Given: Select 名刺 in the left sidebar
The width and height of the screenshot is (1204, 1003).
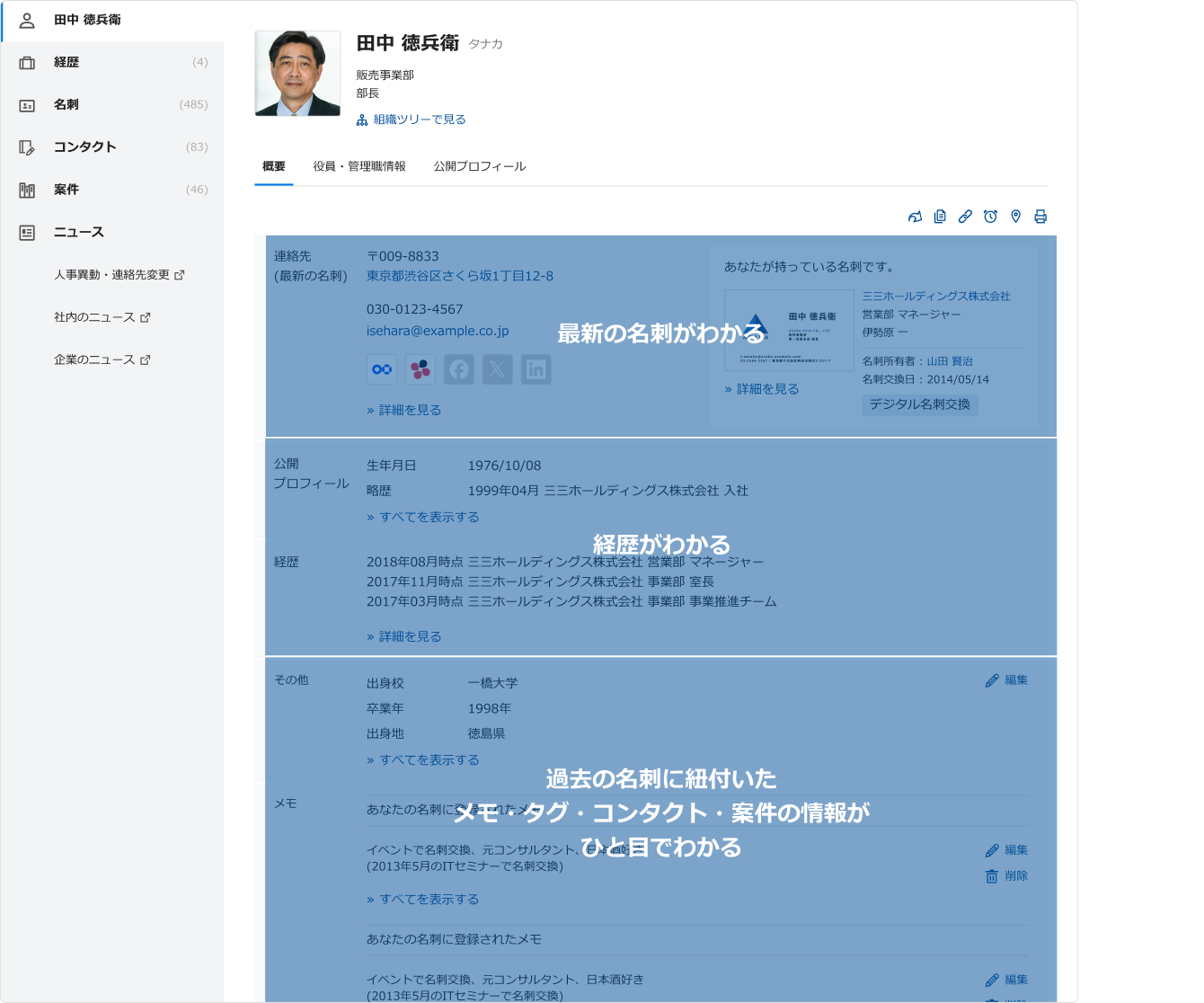Looking at the screenshot, I should [66, 104].
